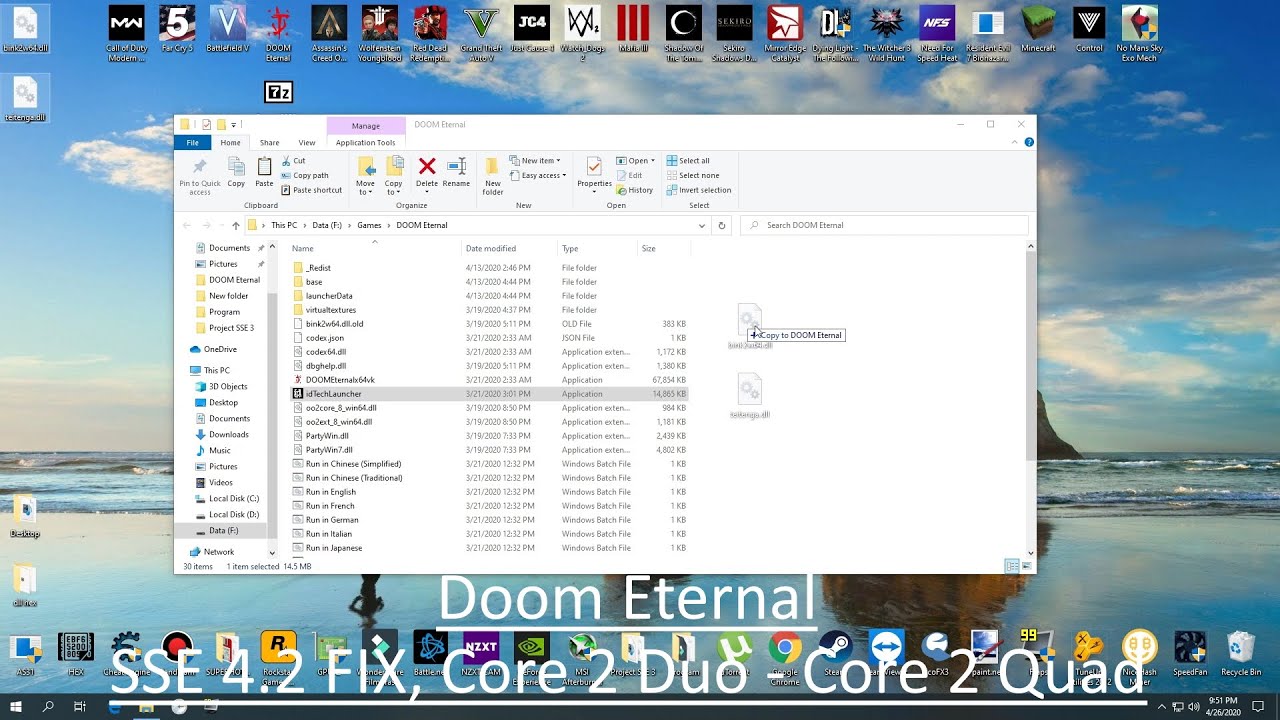Click Select none in the ribbon
Image resolution: width=1280 pixels, height=720 pixels.
[692, 176]
